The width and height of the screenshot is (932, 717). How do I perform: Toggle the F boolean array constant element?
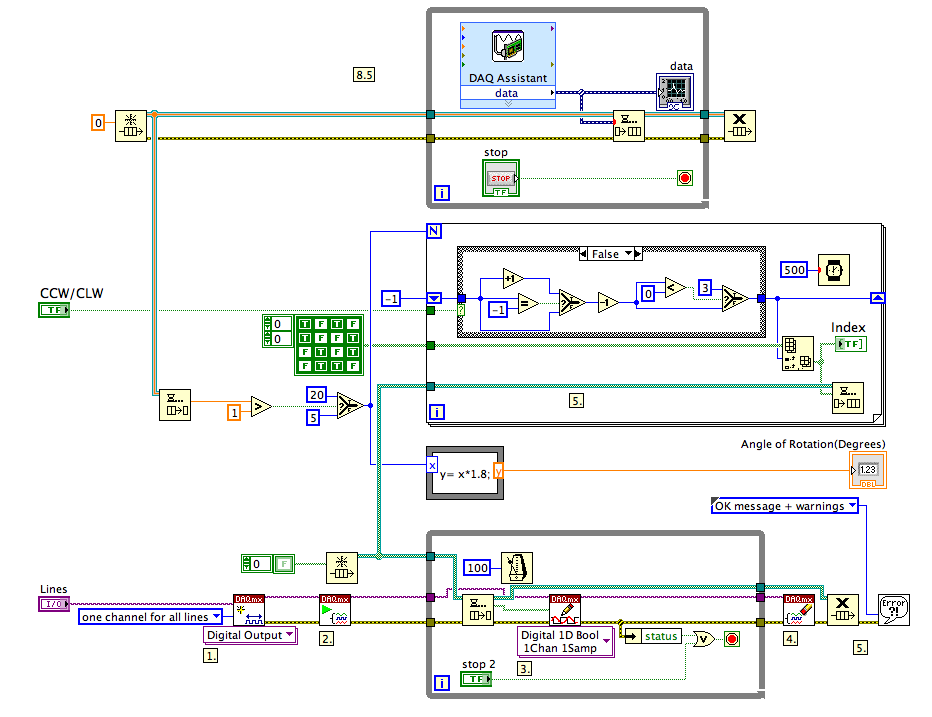(284, 564)
